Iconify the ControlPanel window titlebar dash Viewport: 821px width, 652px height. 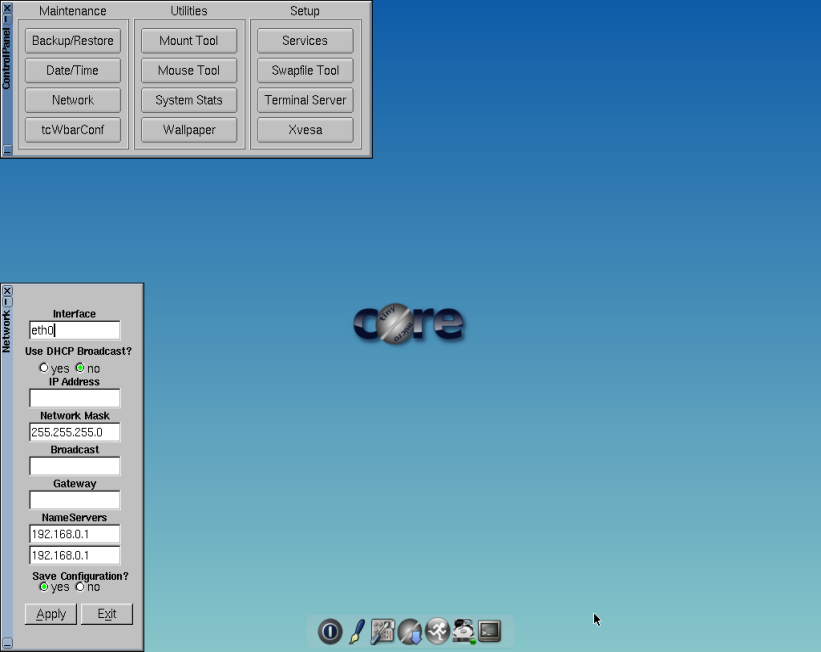(7, 19)
